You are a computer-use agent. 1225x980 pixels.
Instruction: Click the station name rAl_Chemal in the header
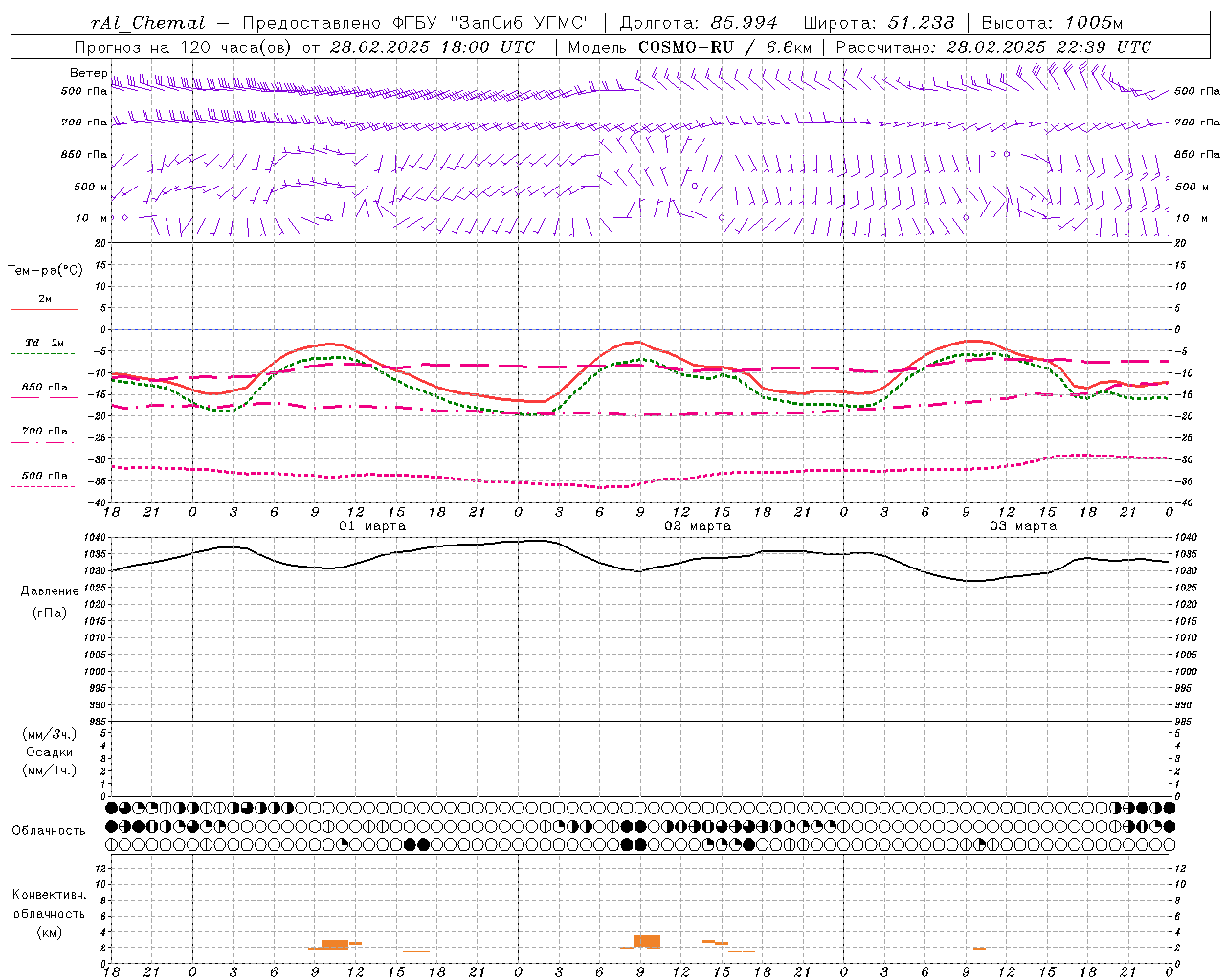tap(147, 23)
